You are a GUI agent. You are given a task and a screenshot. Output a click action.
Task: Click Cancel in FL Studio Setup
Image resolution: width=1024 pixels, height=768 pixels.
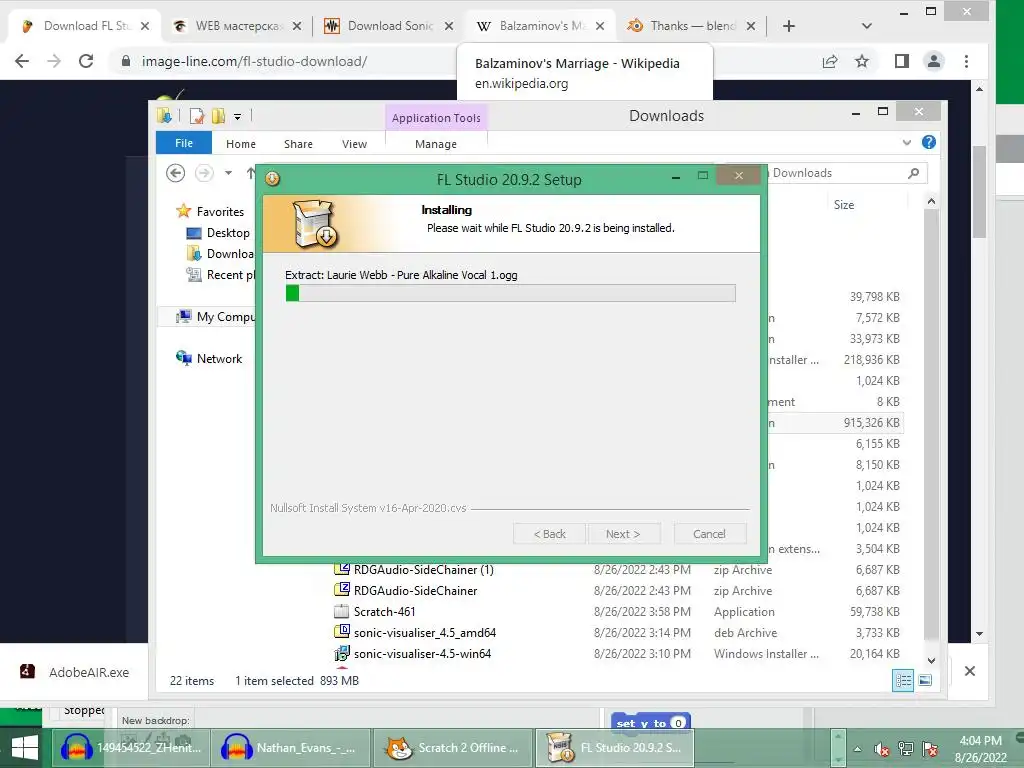point(709,534)
